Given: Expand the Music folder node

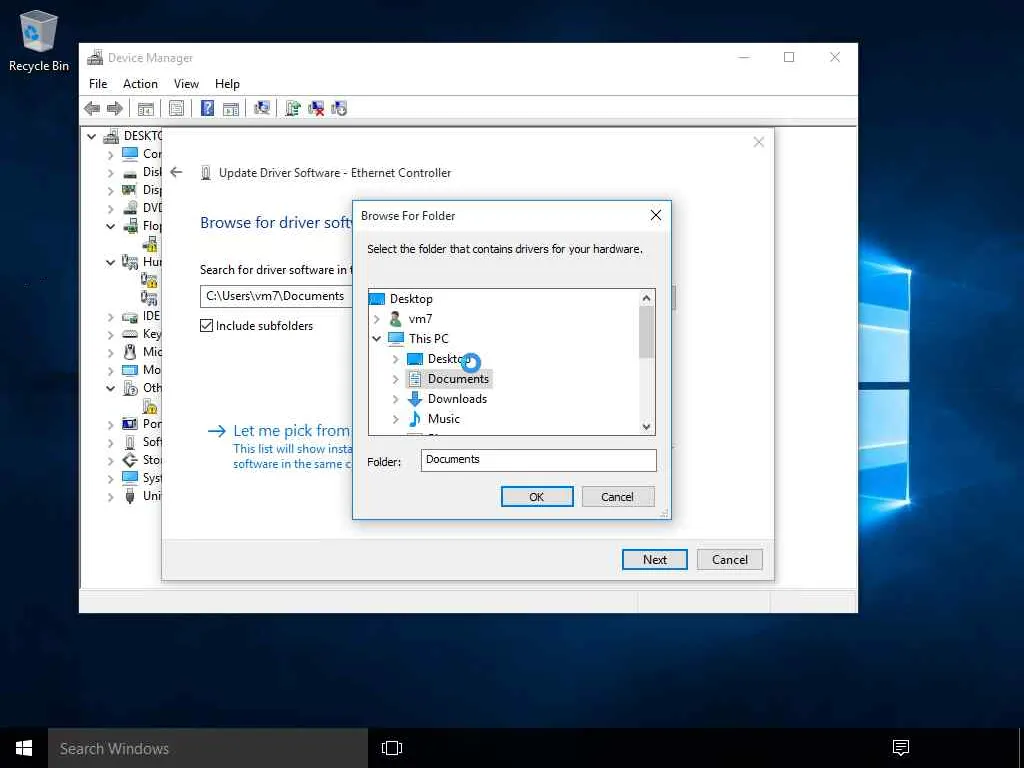Looking at the screenshot, I should 395,419.
